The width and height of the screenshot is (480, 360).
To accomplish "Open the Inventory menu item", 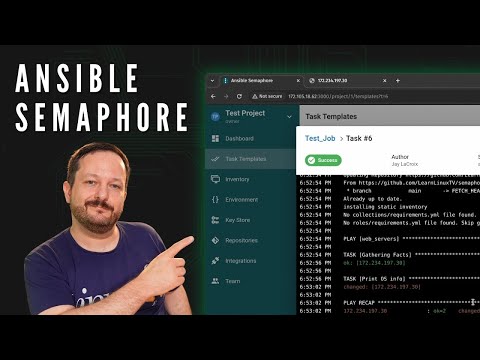I will [250, 179].
